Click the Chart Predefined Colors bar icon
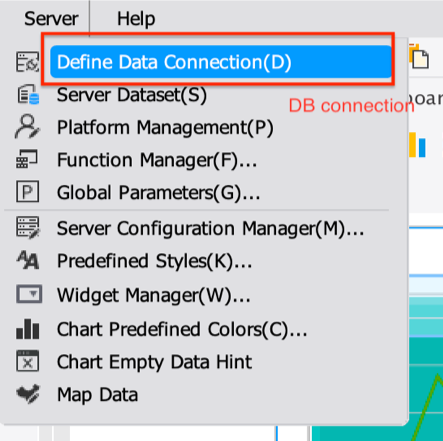The image size is (443, 441). (28, 329)
